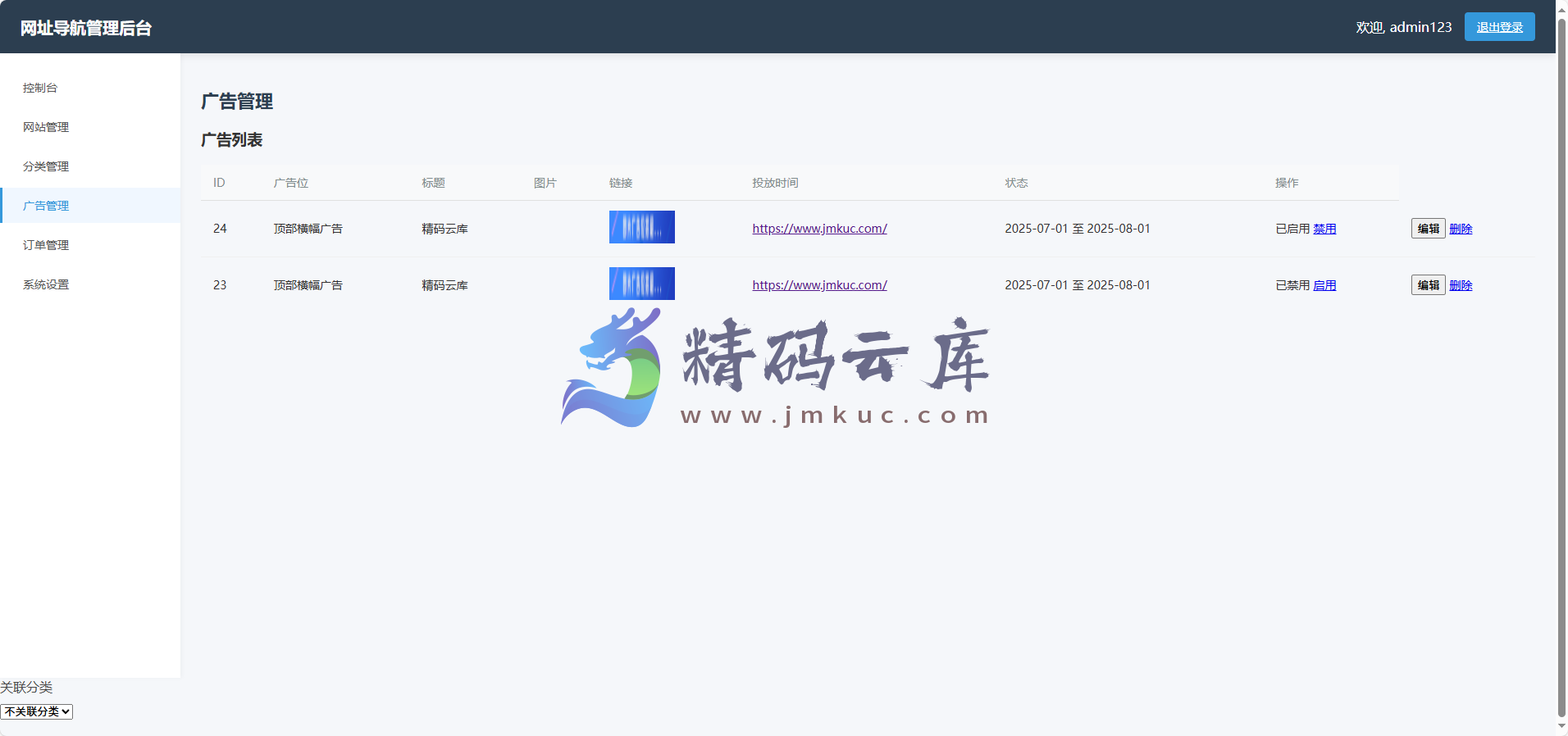This screenshot has width=1568, height=736.
Task: Click 网址导航管理后台 site title
Action: pyautogui.click(x=86, y=28)
